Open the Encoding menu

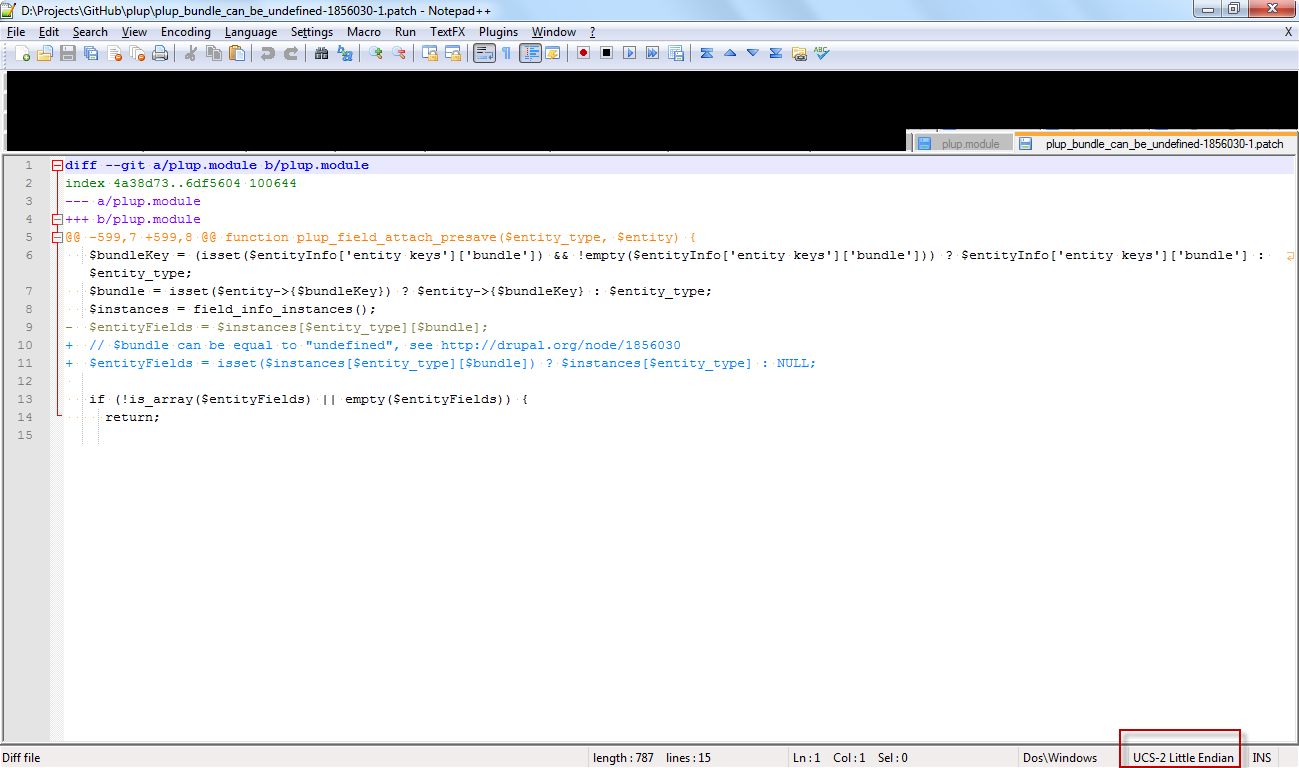pyautogui.click(x=186, y=32)
